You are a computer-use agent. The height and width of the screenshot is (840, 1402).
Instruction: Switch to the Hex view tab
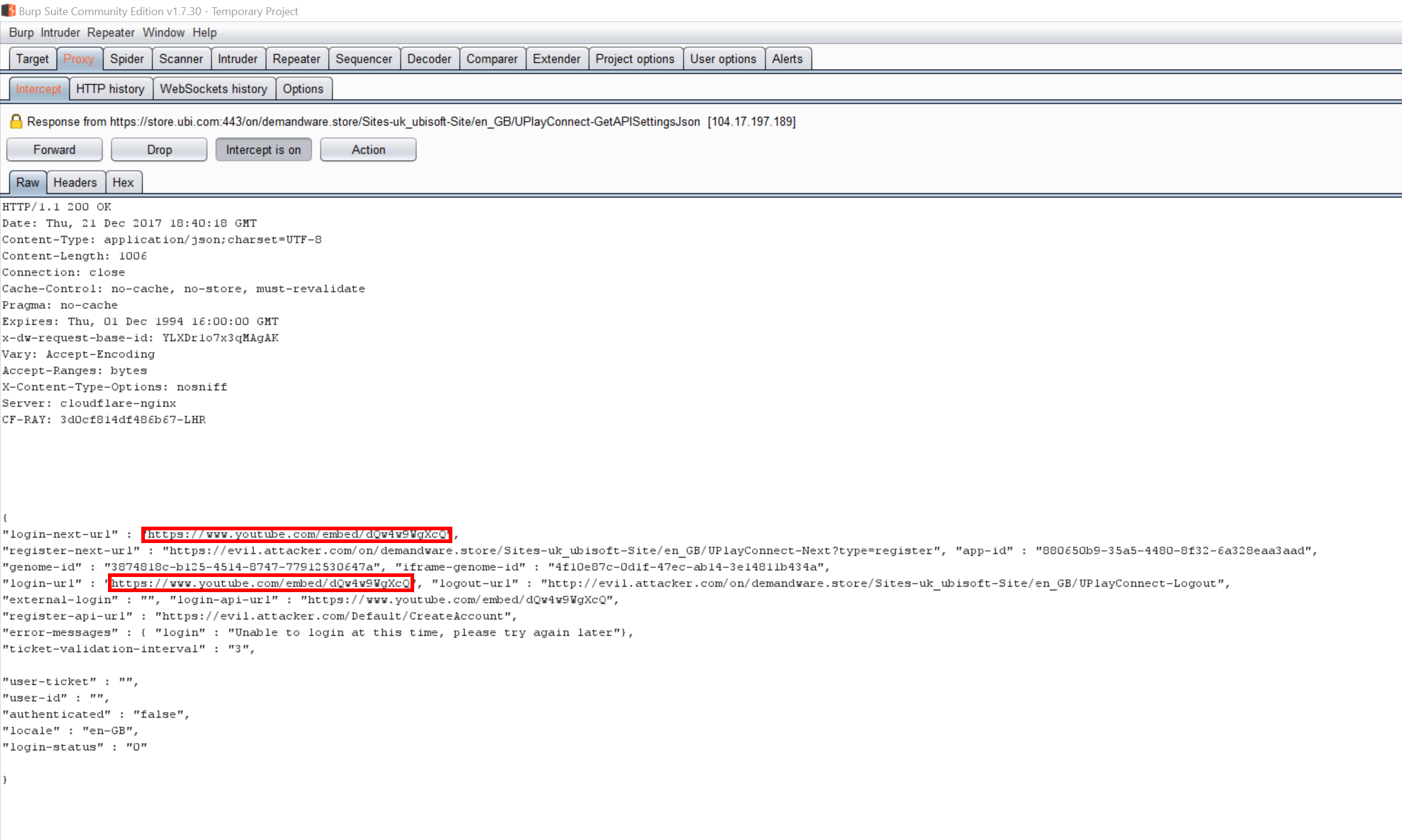[x=123, y=182]
